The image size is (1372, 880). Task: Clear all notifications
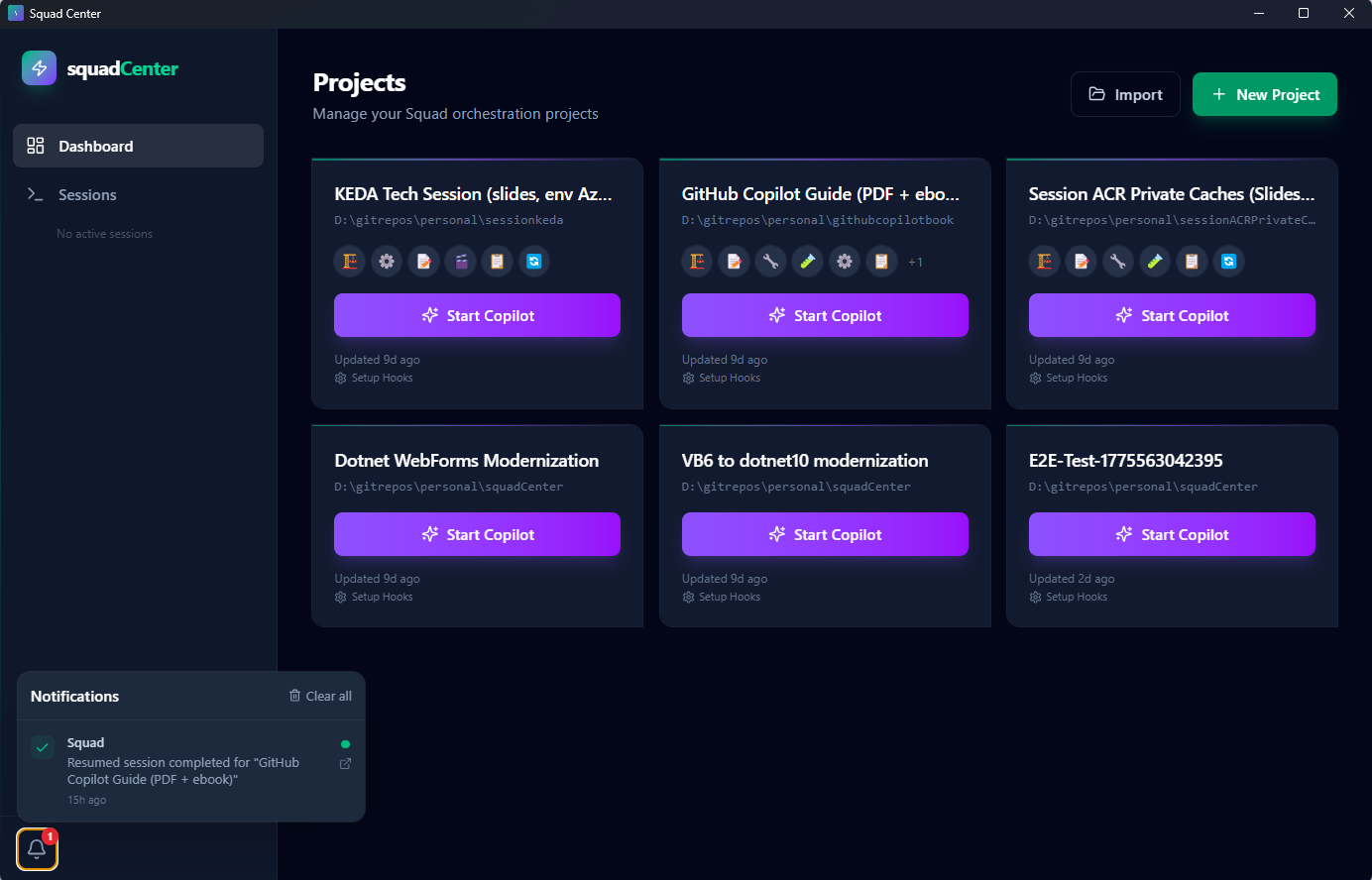(320, 696)
